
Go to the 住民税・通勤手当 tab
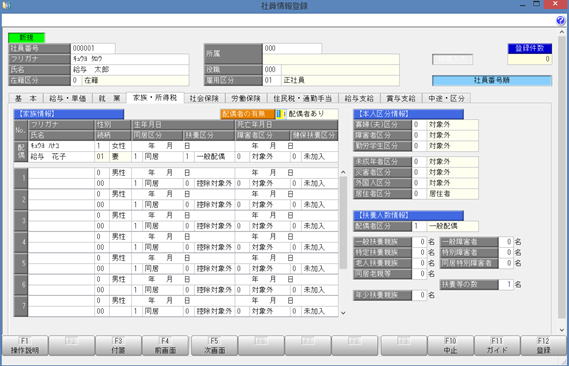[x=303, y=98]
